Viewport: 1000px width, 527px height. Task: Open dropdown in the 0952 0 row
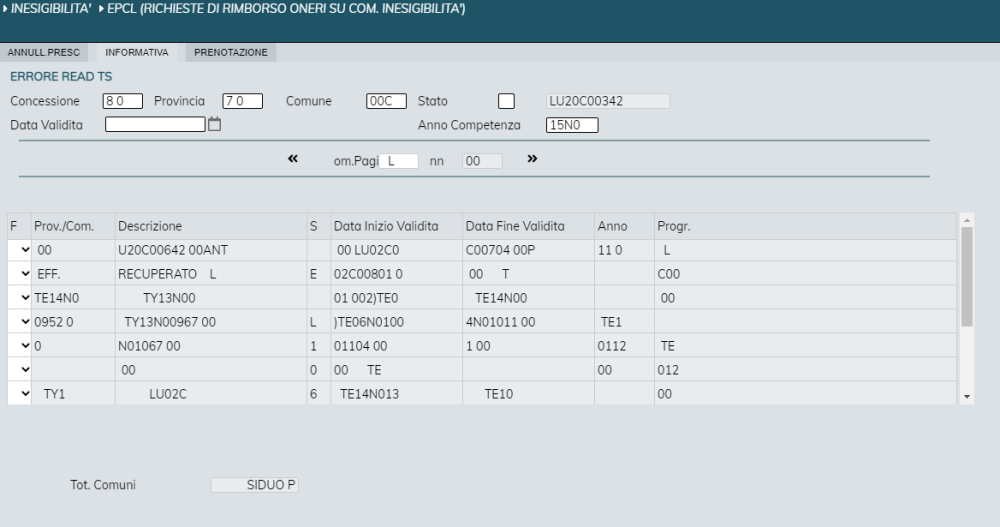(25, 322)
